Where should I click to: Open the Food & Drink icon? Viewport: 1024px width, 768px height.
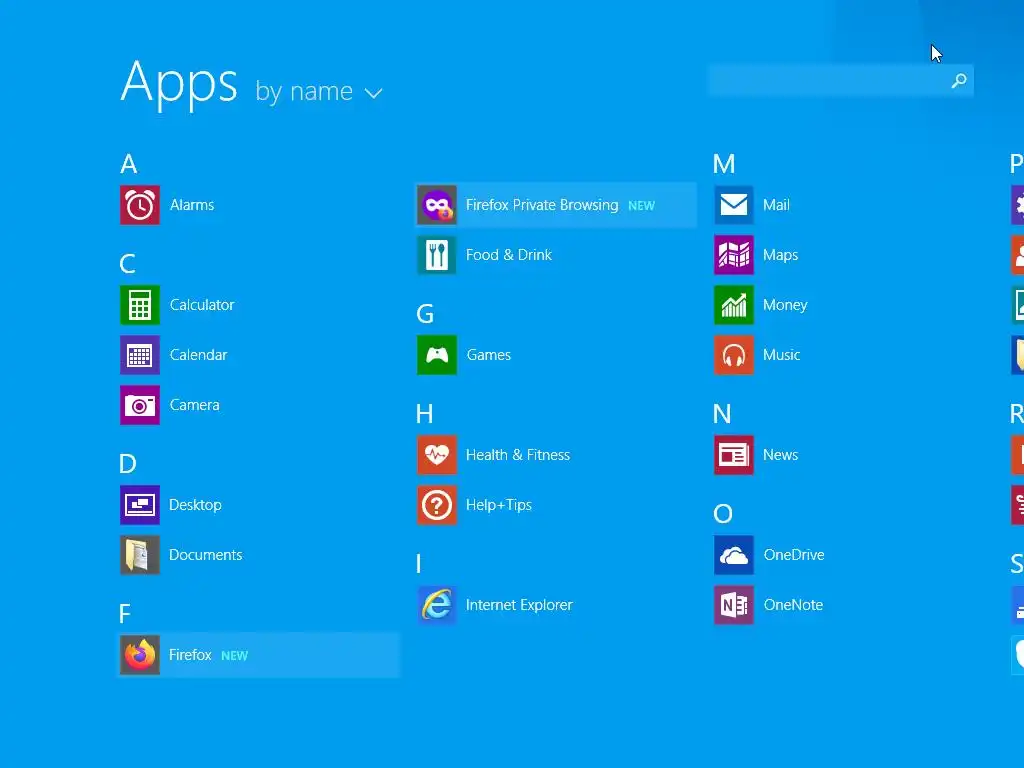coord(437,255)
